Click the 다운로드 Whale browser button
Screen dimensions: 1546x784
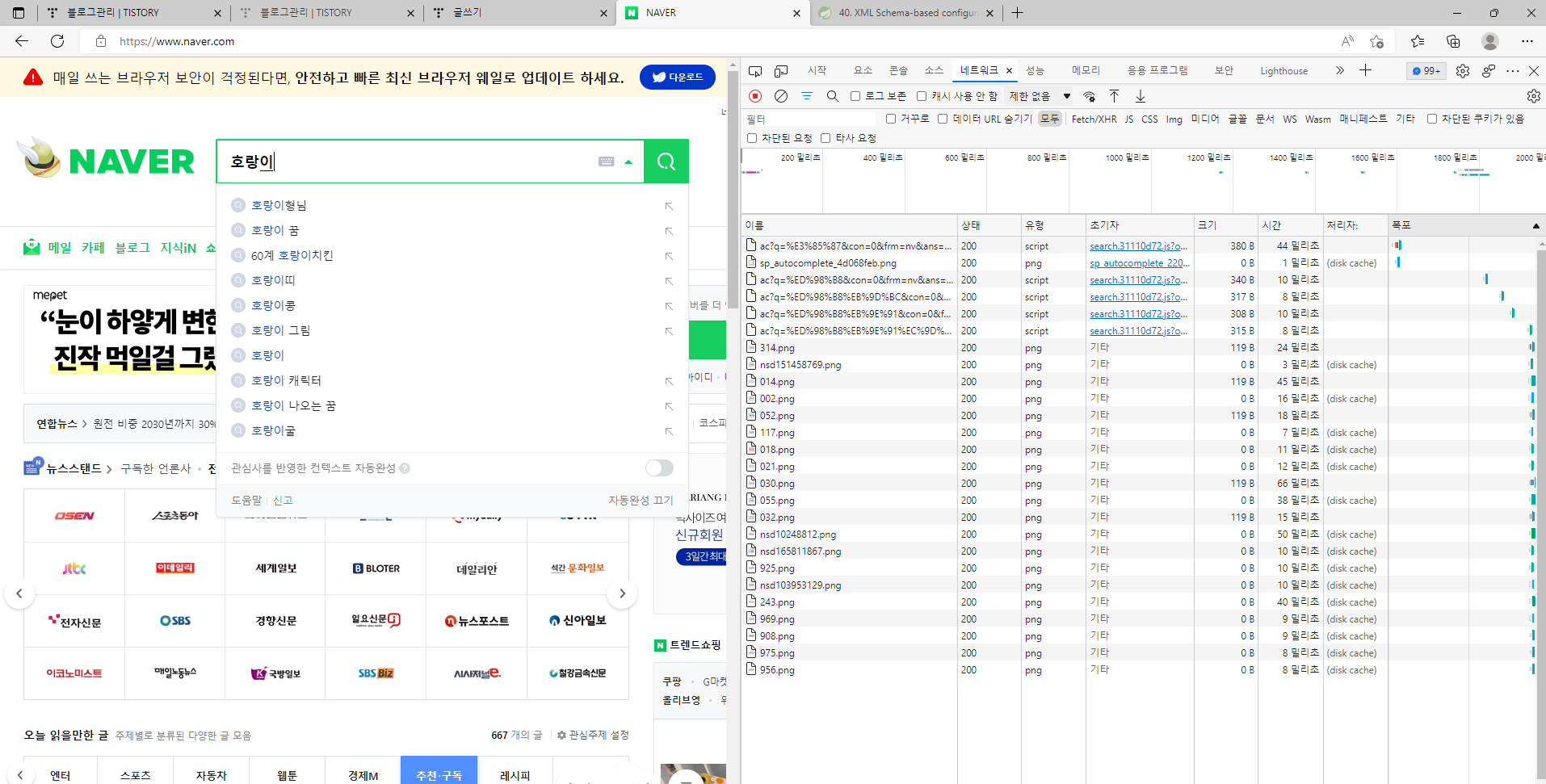point(678,77)
